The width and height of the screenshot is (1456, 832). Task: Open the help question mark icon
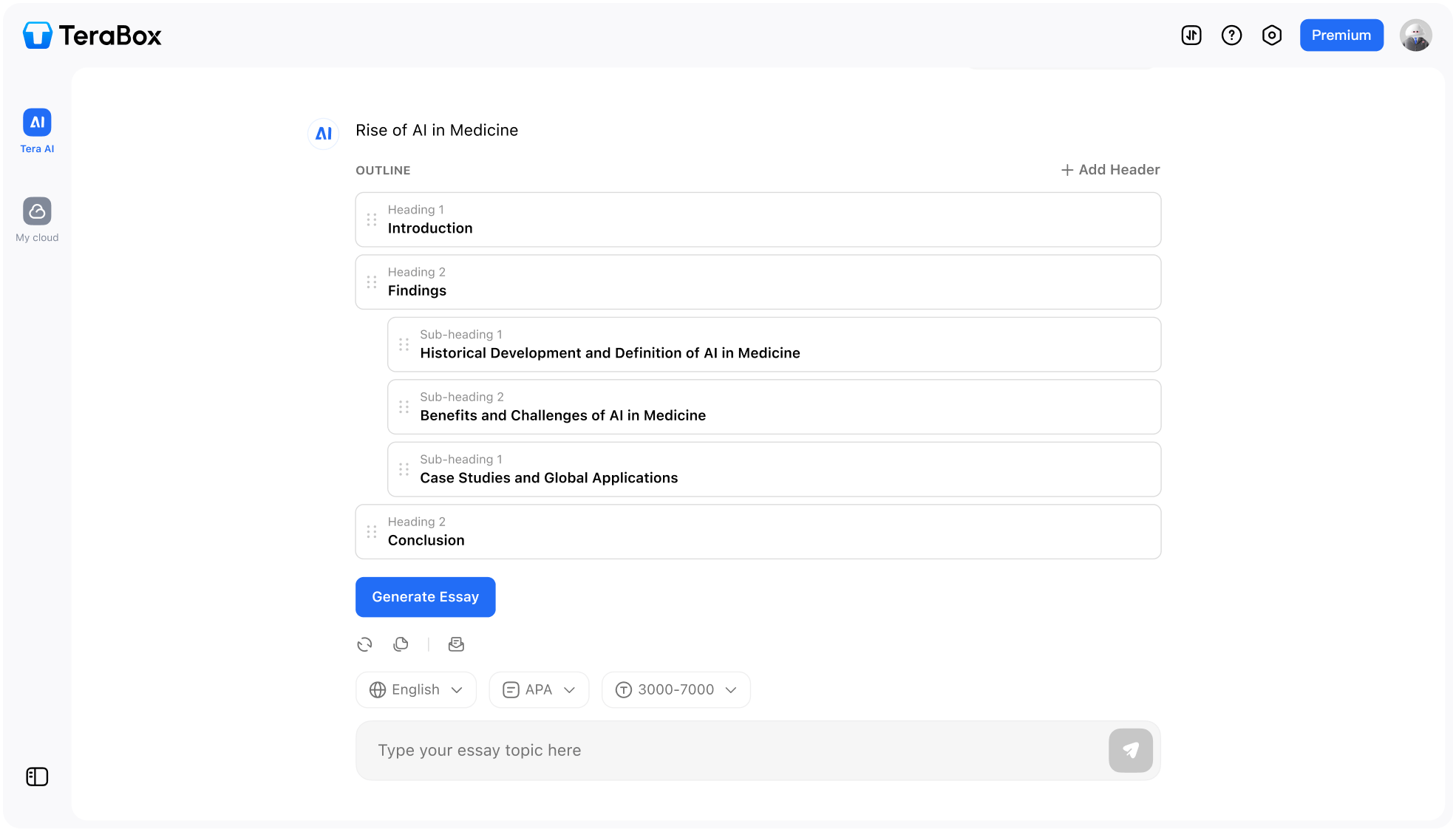coord(1231,35)
